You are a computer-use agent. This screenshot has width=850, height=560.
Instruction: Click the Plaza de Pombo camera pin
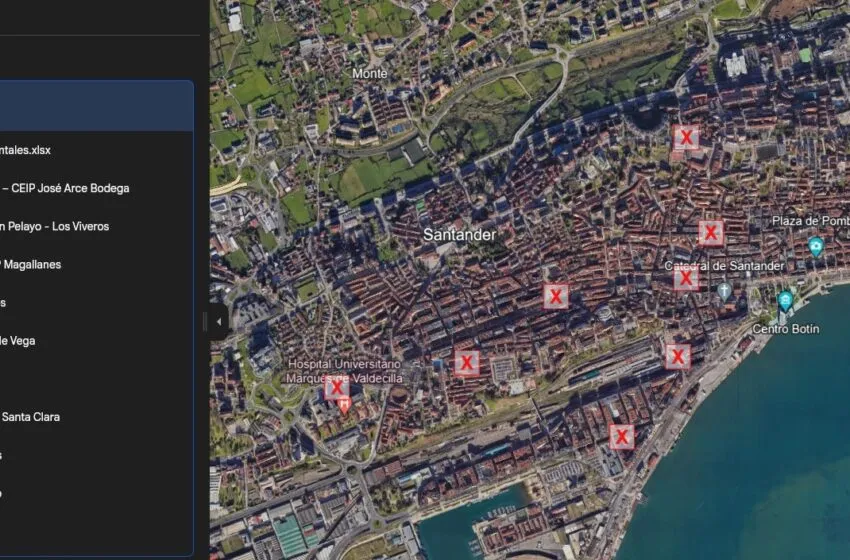pos(816,246)
